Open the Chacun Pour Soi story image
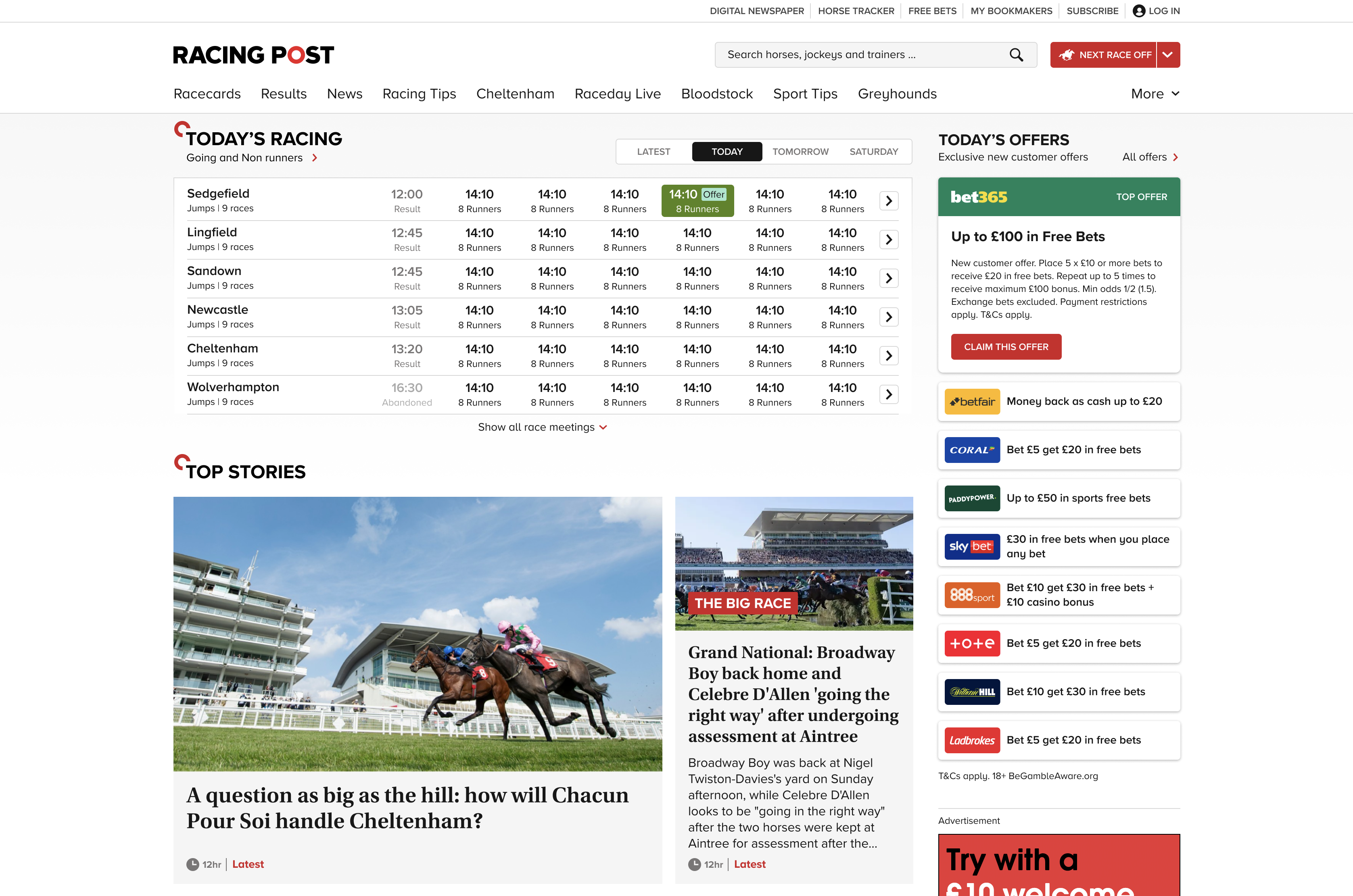 pyautogui.click(x=418, y=634)
